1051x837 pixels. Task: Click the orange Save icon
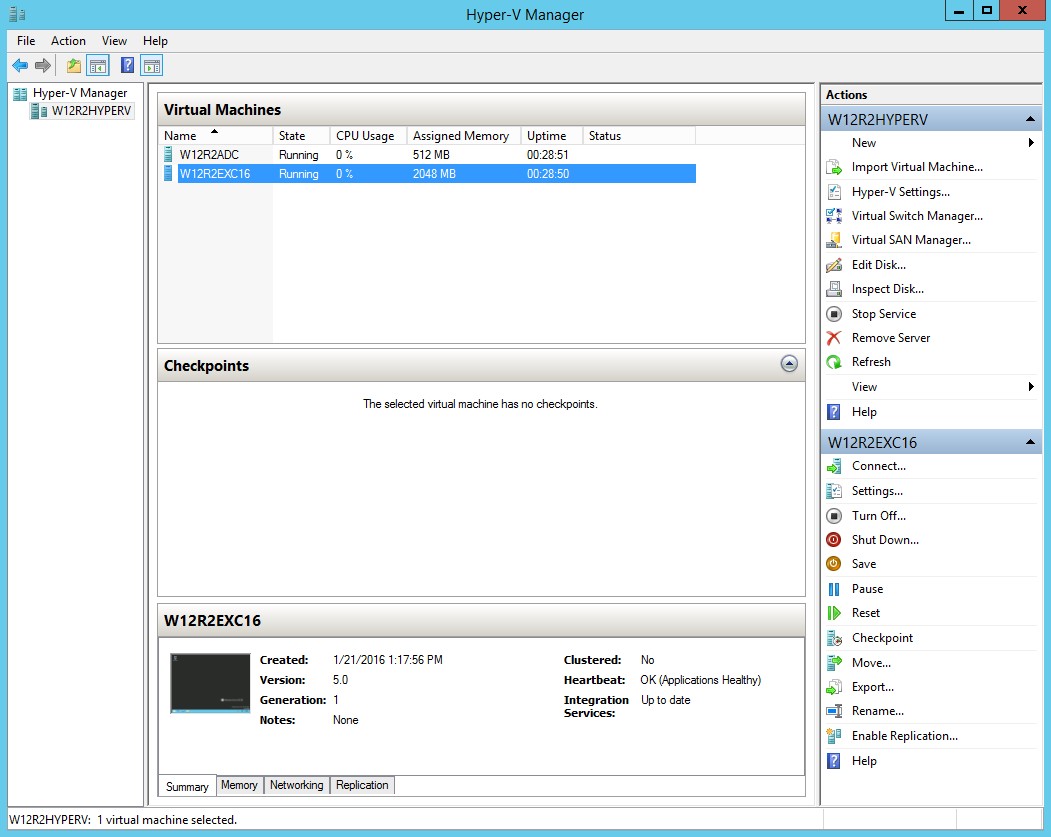click(x=834, y=564)
